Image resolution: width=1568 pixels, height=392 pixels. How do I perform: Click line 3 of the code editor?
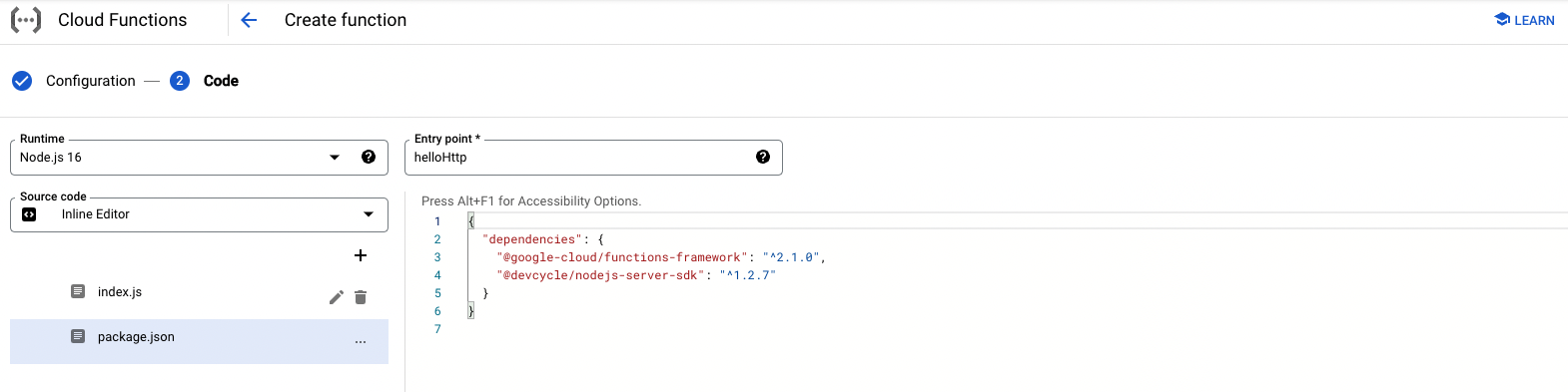(x=661, y=257)
